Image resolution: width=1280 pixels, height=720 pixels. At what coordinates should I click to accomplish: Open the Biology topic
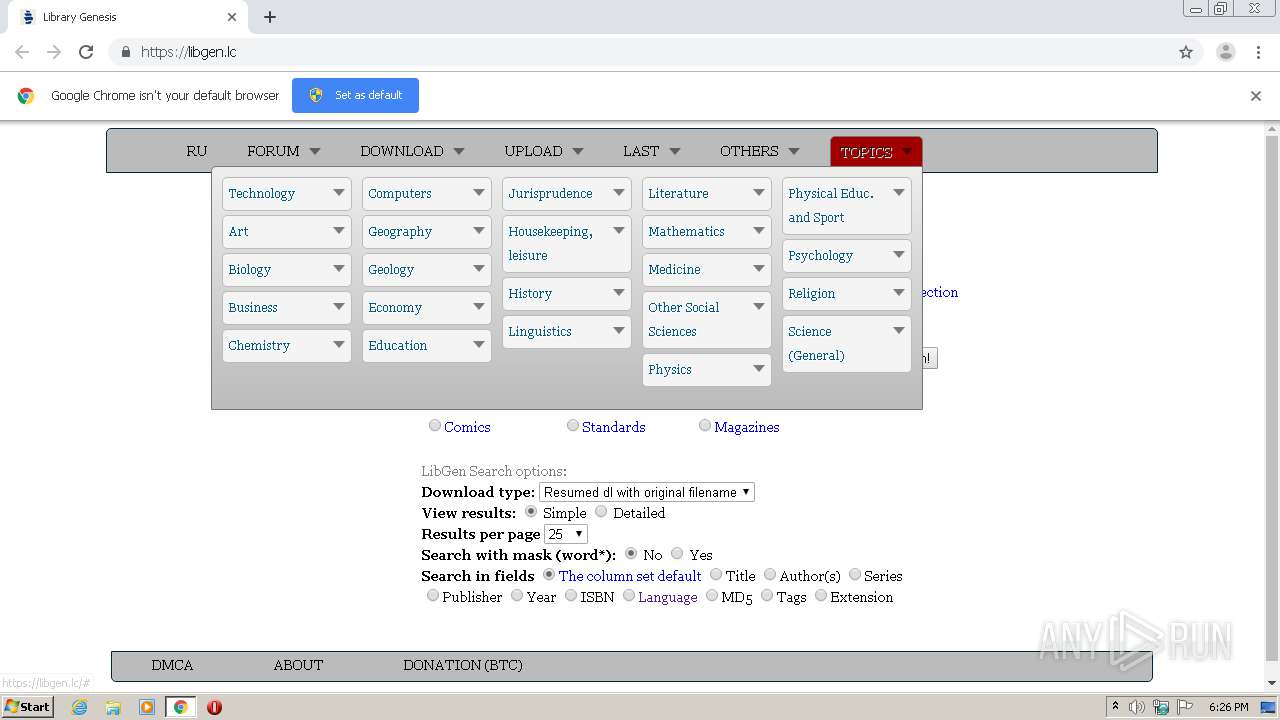(287, 269)
